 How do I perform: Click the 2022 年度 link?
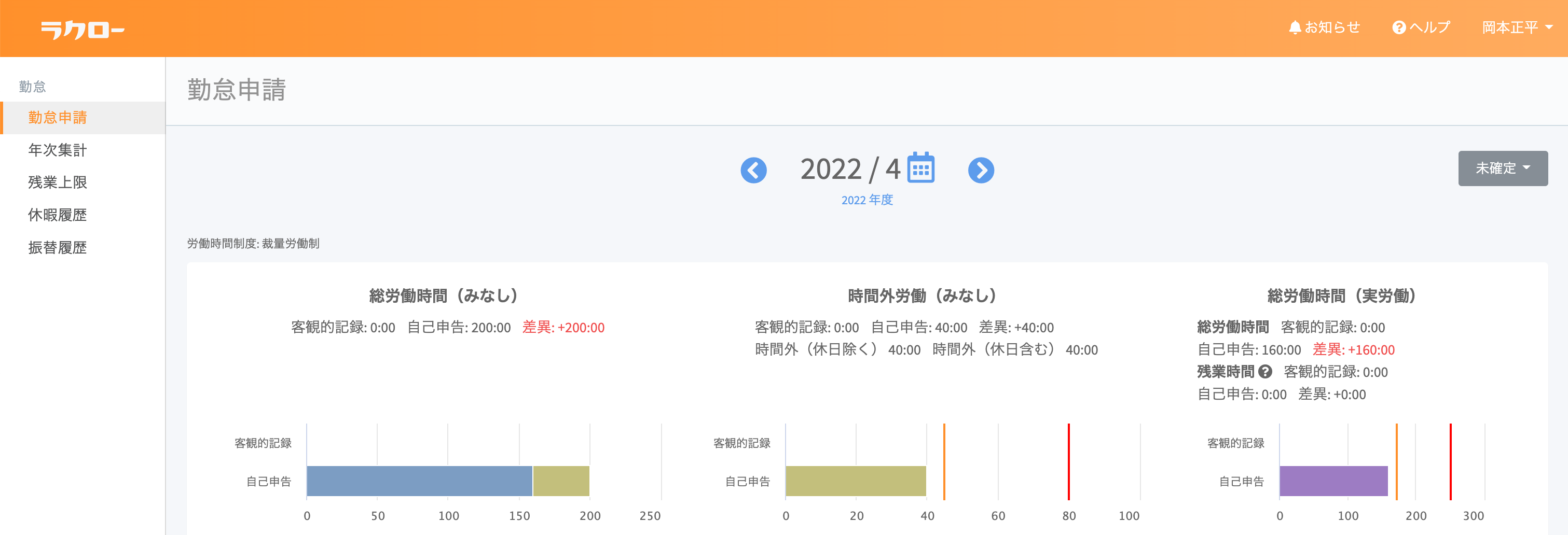tap(868, 200)
